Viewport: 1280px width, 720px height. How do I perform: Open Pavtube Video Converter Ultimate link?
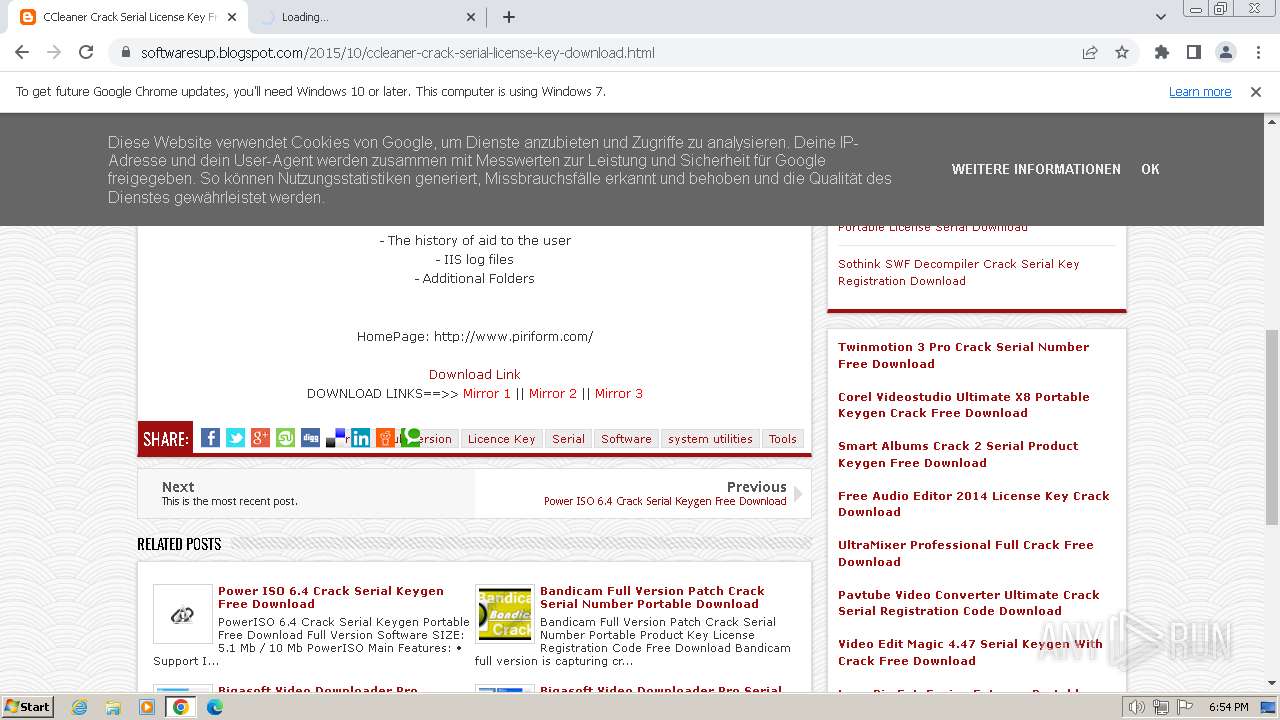[x=969, y=603]
